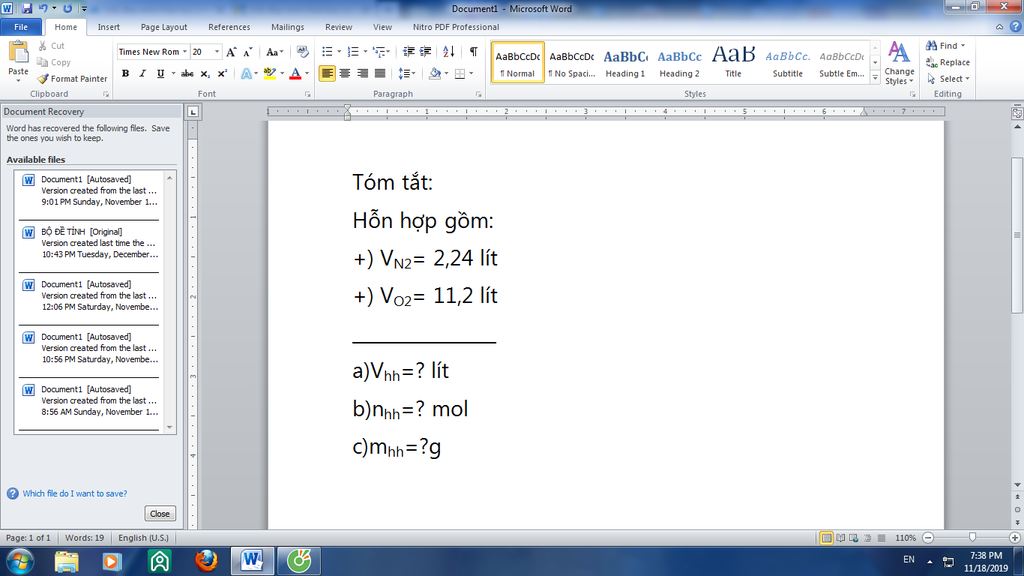Toggle Italic formatting

click(x=142, y=74)
